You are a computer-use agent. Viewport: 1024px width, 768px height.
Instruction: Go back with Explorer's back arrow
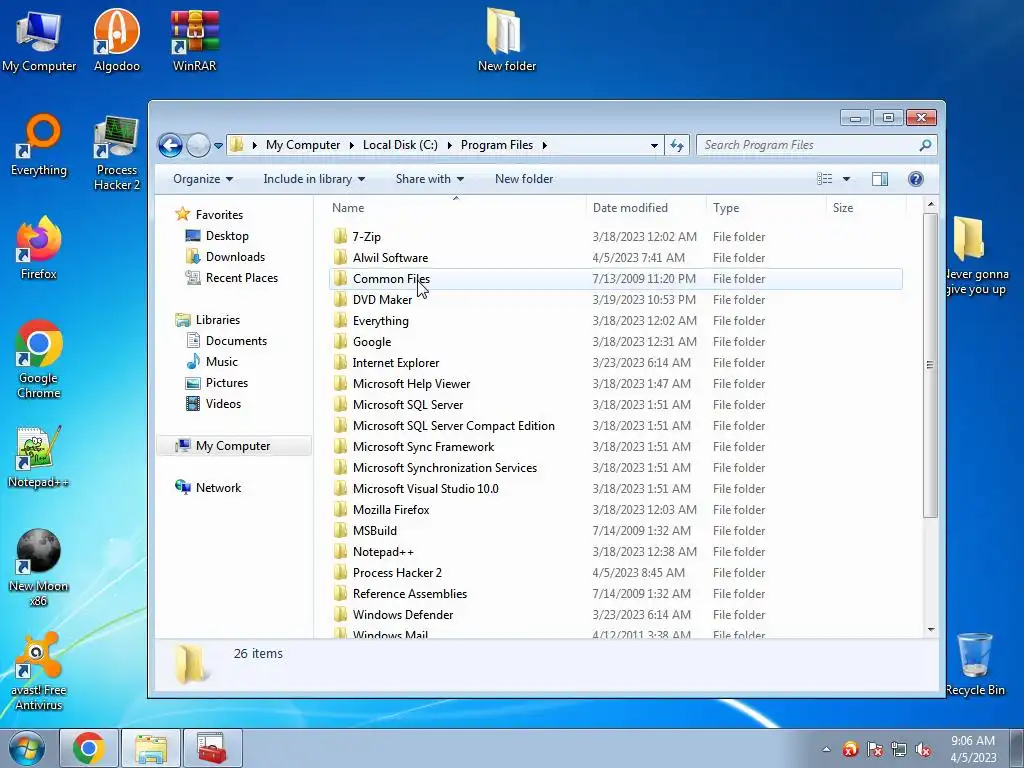pyautogui.click(x=170, y=145)
